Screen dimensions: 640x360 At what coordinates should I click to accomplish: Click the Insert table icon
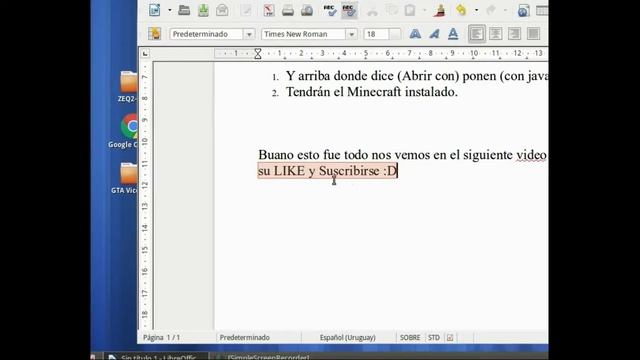coord(542,10)
